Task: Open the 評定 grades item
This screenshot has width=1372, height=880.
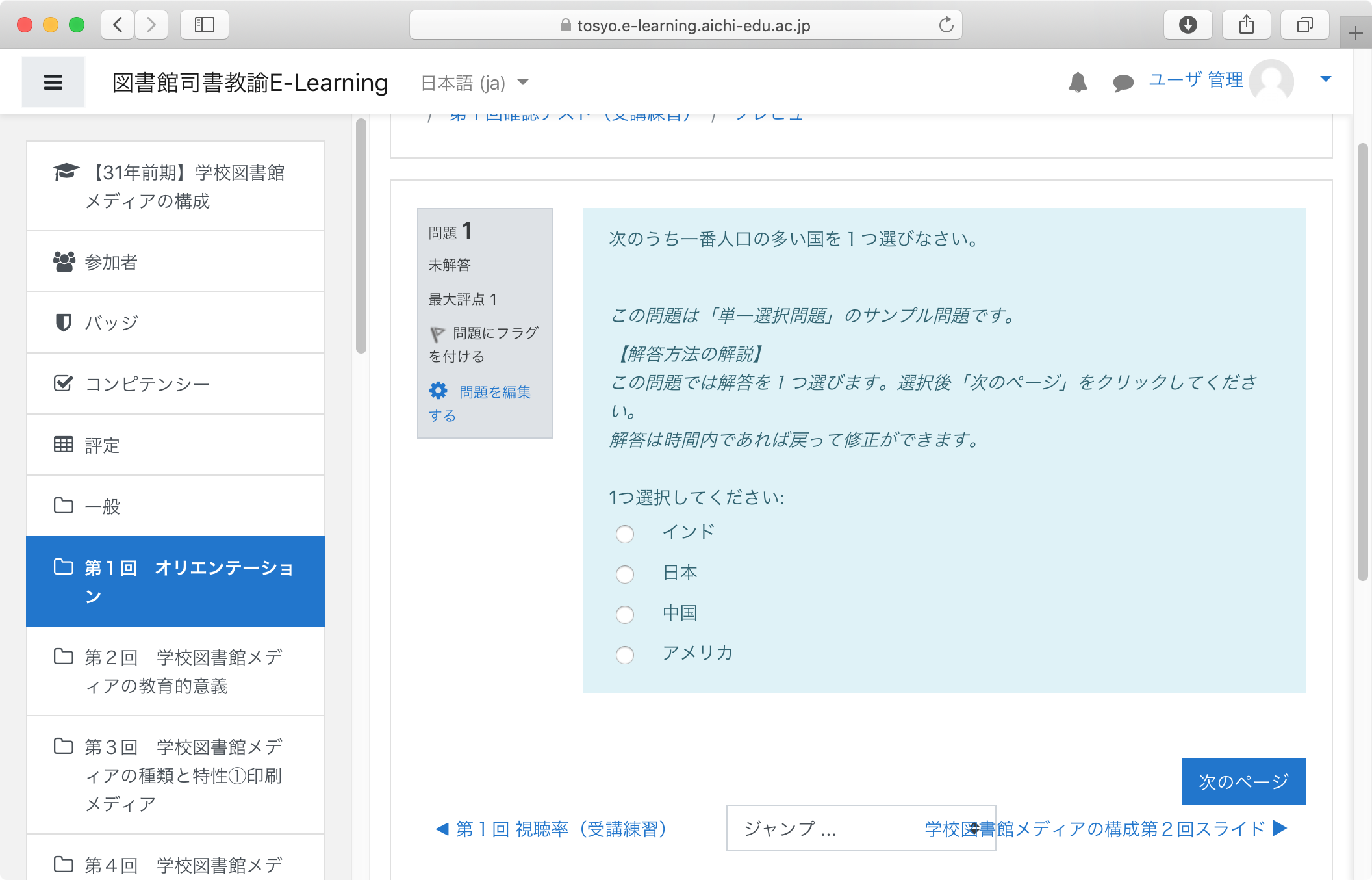Action: pos(175,445)
